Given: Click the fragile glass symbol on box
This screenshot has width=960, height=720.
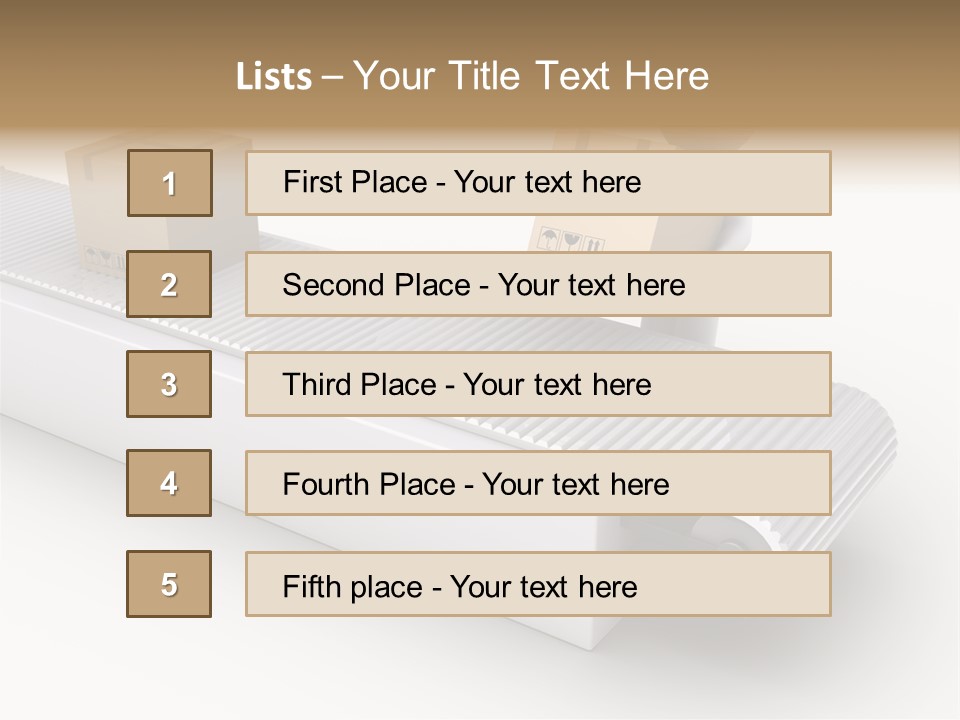Looking at the screenshot, I should (572, 241).
